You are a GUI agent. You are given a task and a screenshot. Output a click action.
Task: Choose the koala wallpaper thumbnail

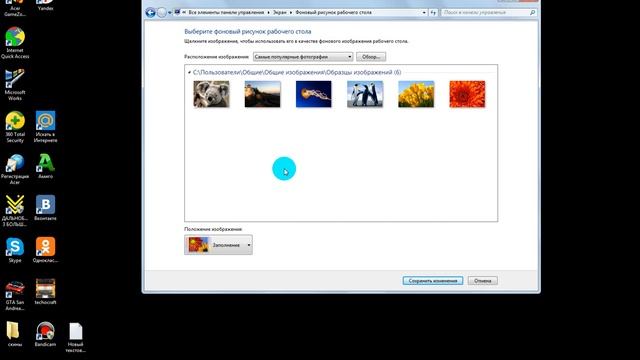pos(211,94)
